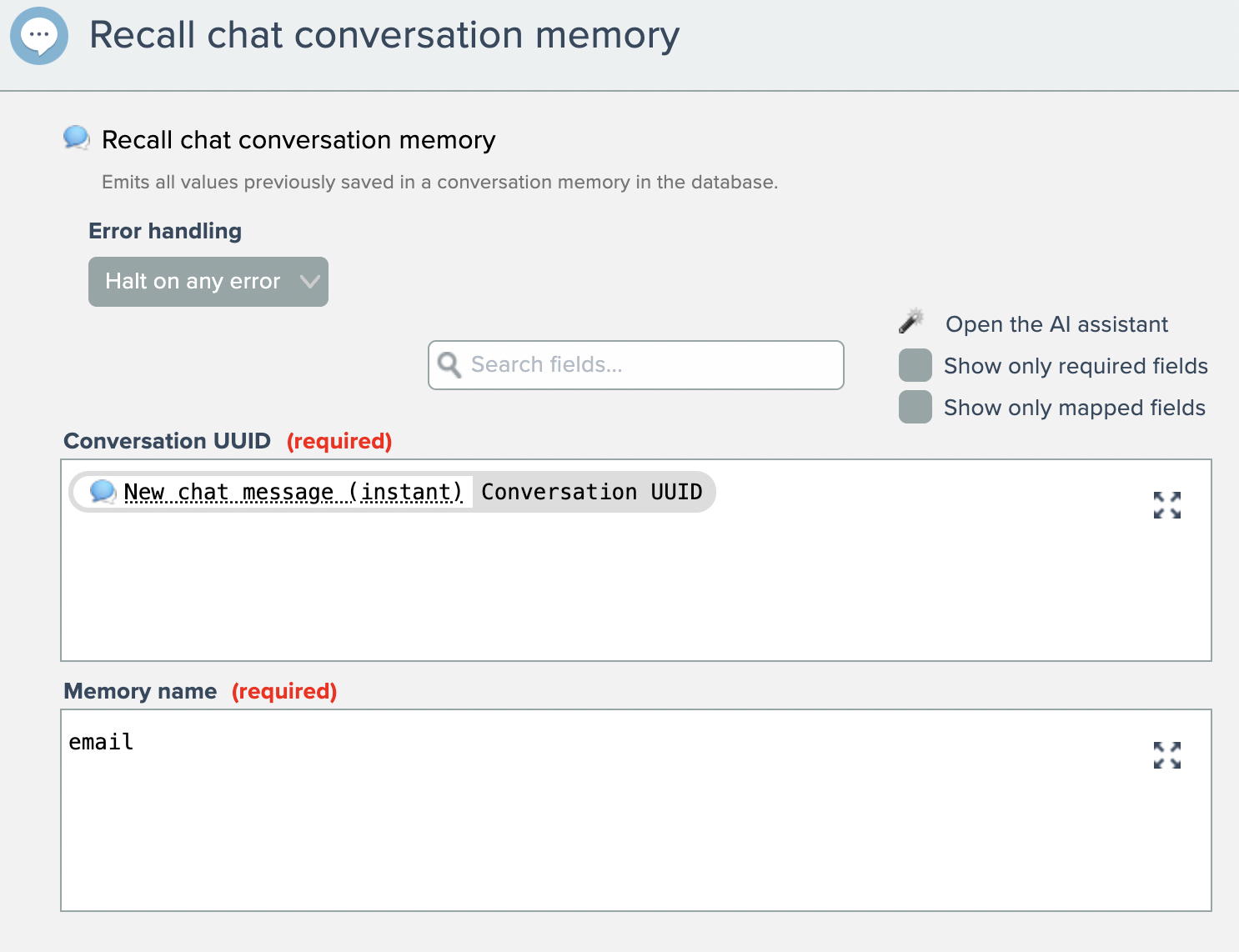Click the magic wand icon
This screenshot has width=1239, height=952.
tap(911, 322)
